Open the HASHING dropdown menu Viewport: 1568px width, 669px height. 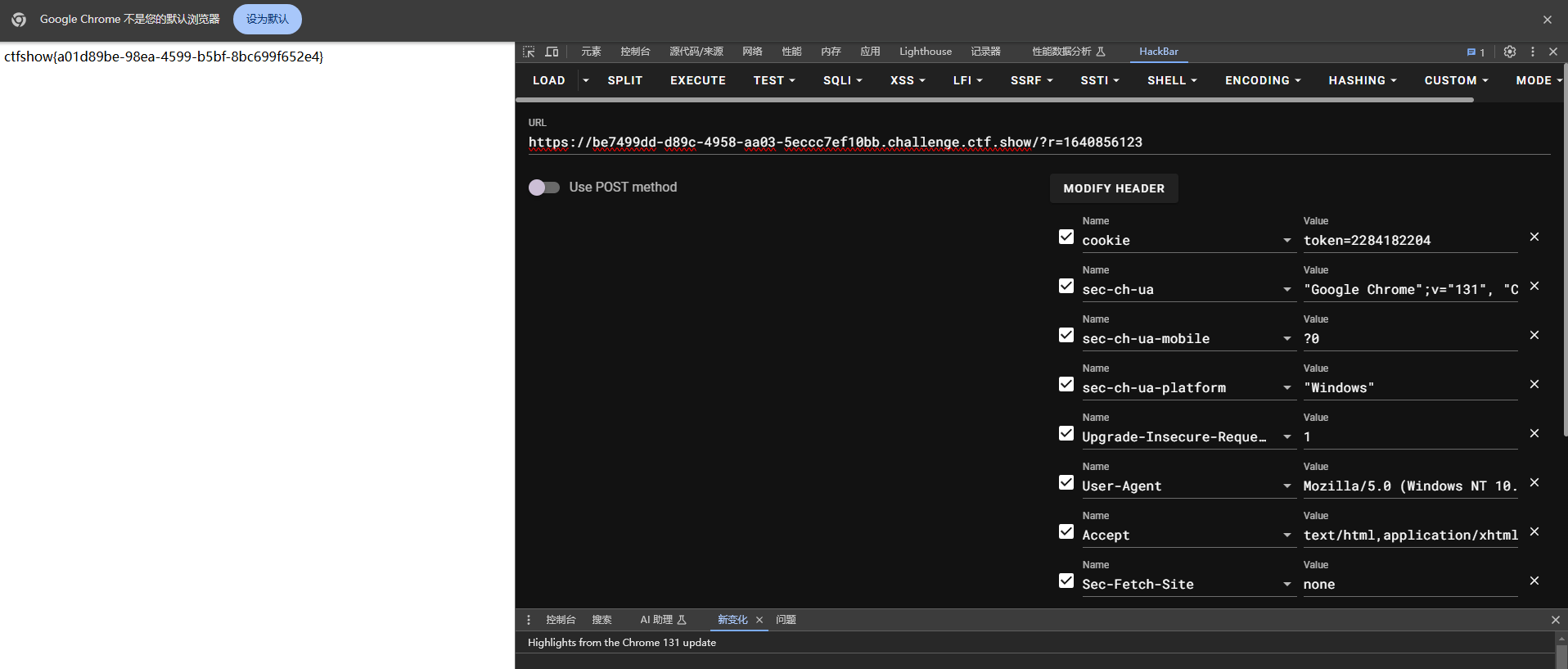[x=1363, y=80]
